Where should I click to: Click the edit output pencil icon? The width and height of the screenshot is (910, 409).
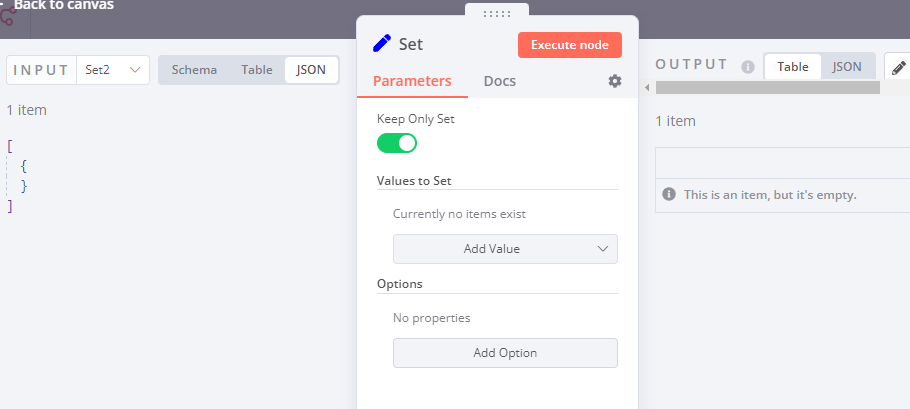point(899,66)
